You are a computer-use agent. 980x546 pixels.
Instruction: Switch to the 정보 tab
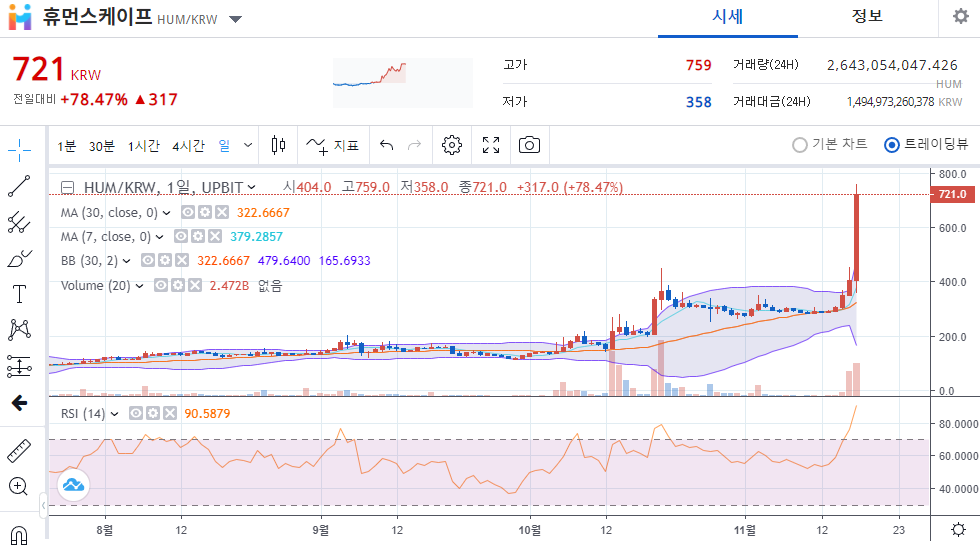click(x=868, y=17)
